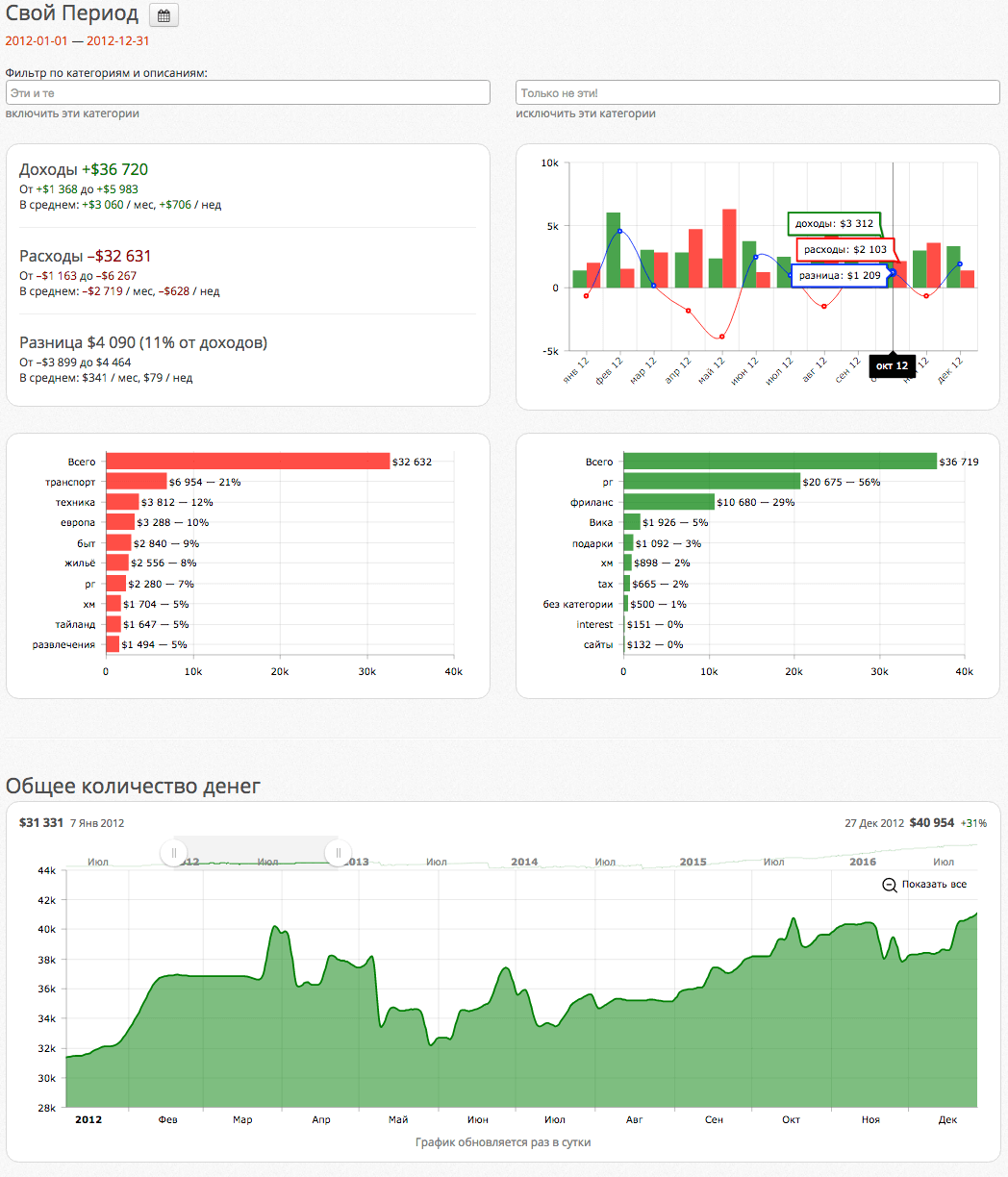Screen dimensions: 1008x1177
Task: Jump to 2016 in the timeline navigator
Action: (x=863, y=862)
